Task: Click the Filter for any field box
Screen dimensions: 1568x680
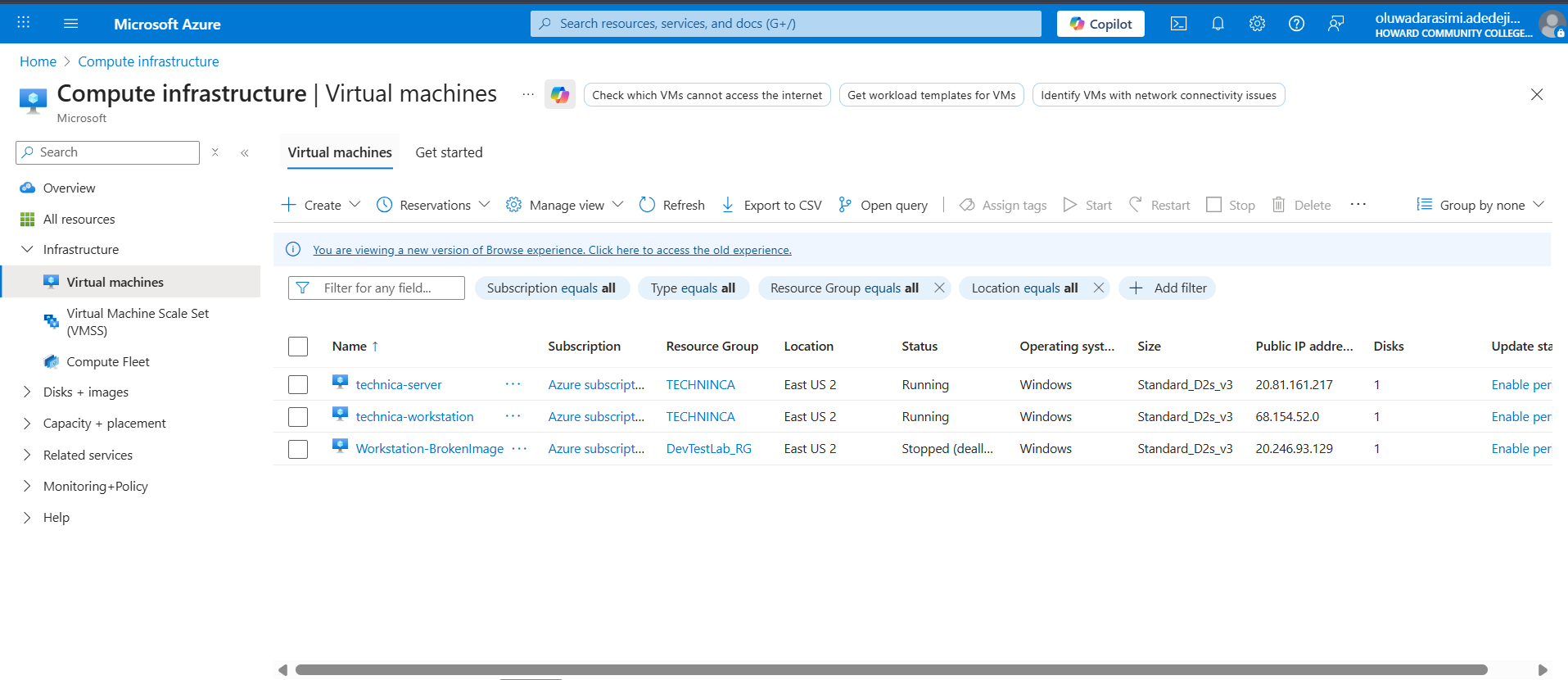Action: click(x=377, y=288)
